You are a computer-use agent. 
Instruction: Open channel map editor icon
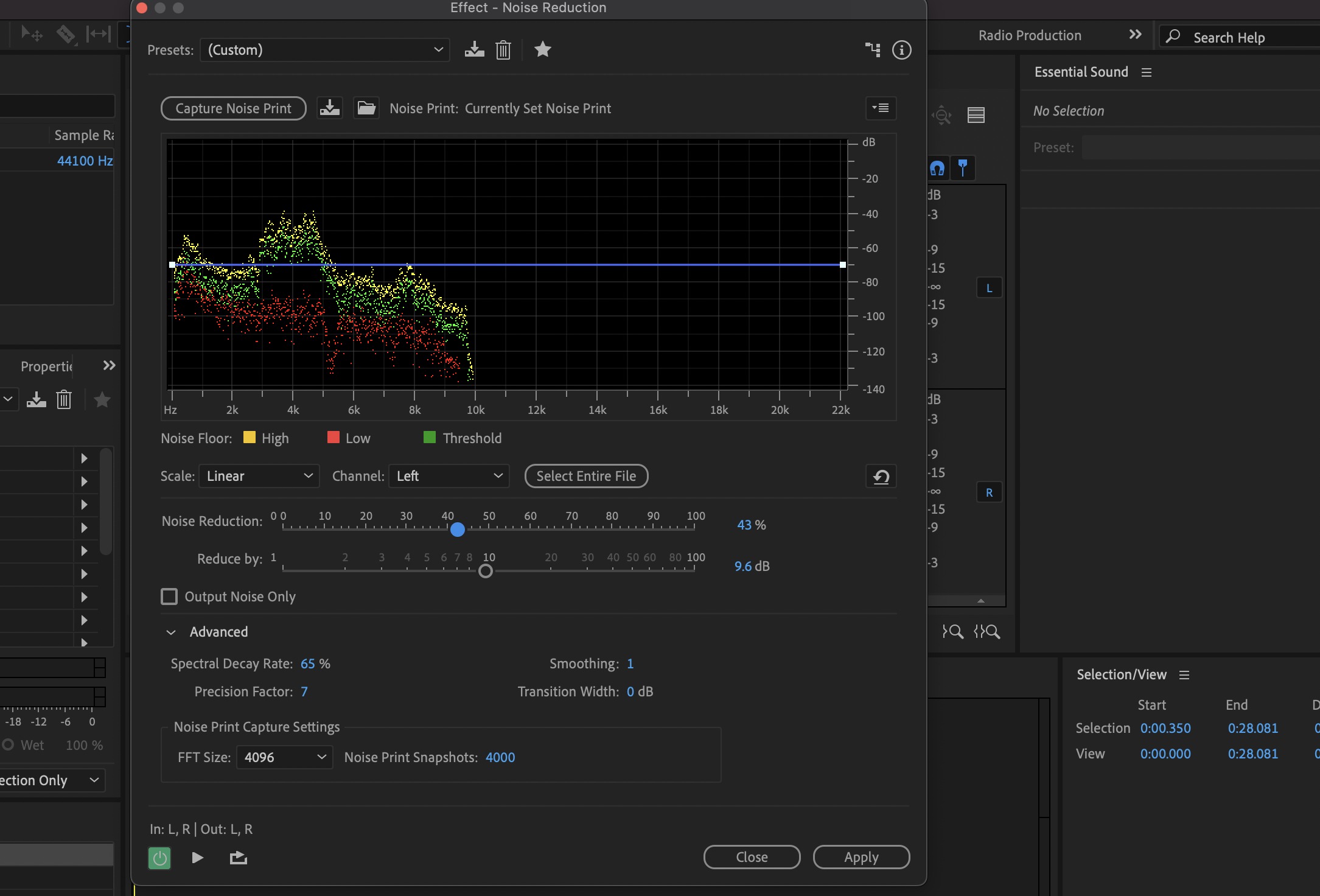tap(873, 50)
